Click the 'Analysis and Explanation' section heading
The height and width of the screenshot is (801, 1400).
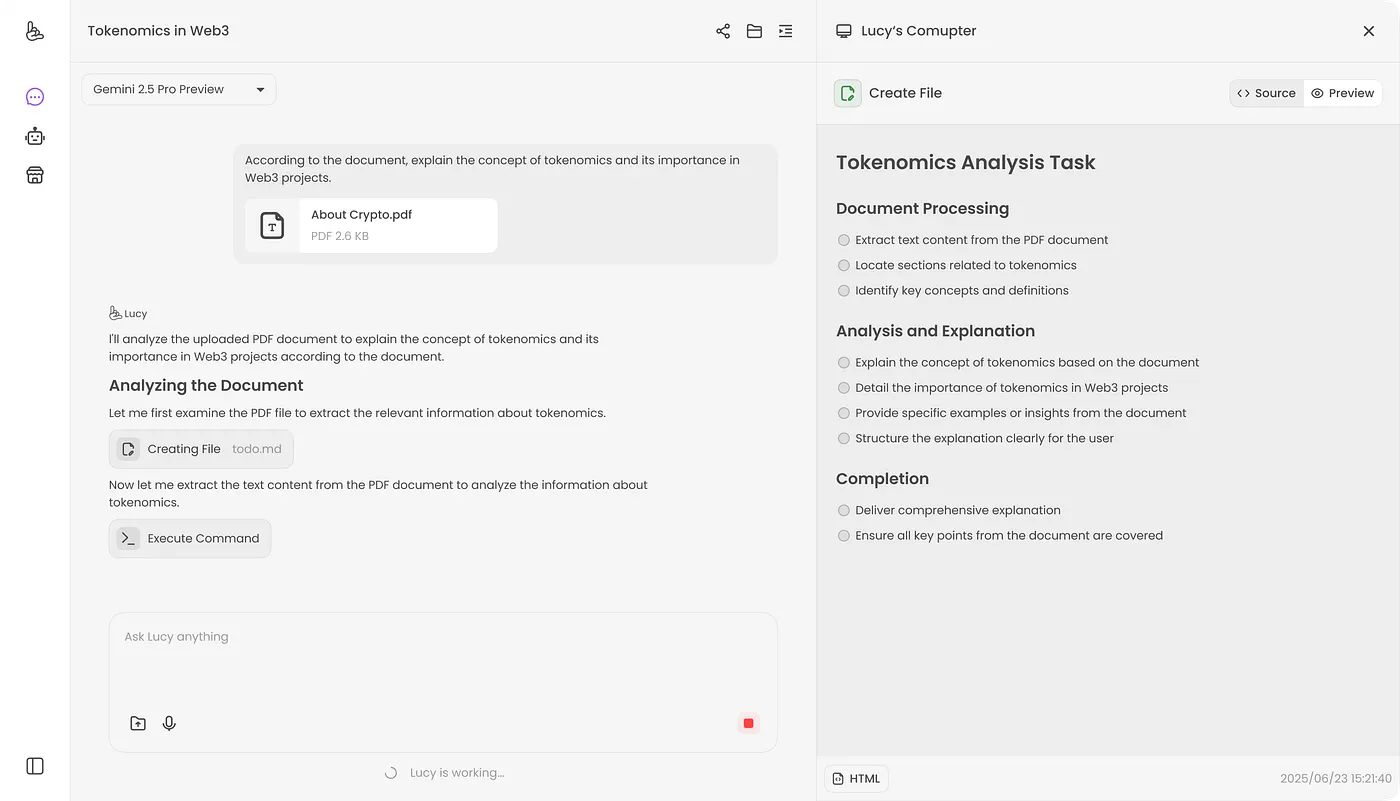(x=935, y=331)
